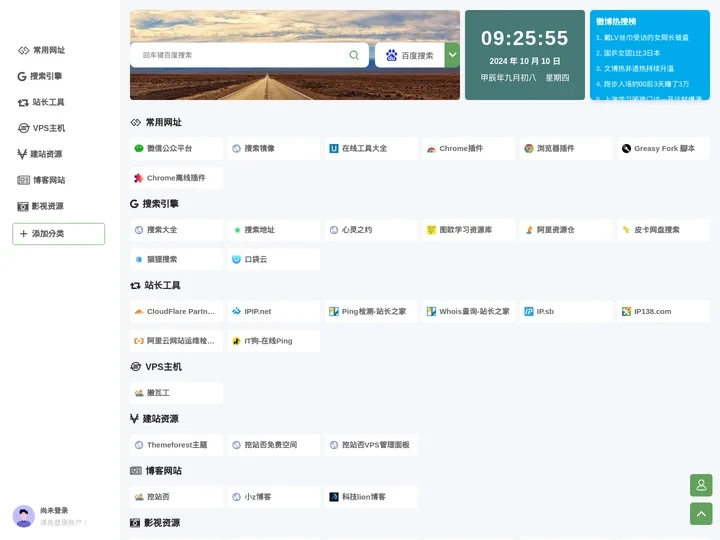The image size is (720, 540).
Task: Click the magnifier search icon in search box
Action: click(354, 55)
